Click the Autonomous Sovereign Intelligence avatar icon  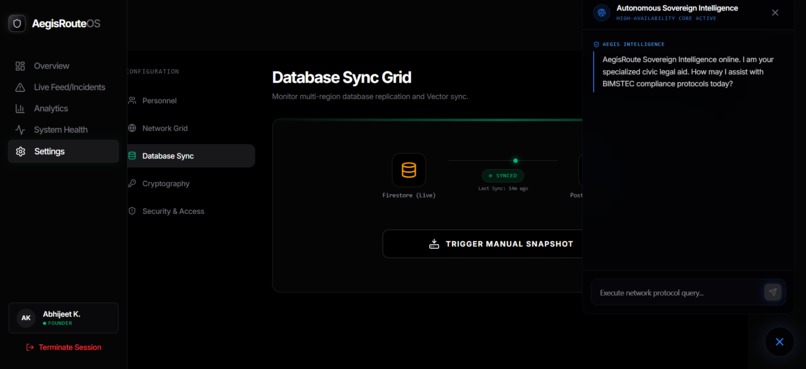pos(601,13)
